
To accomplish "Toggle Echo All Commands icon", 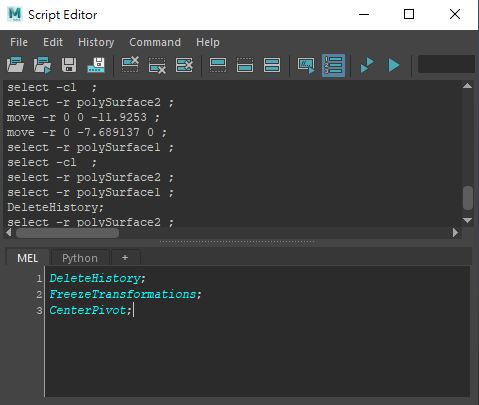I will click(306, 65).
